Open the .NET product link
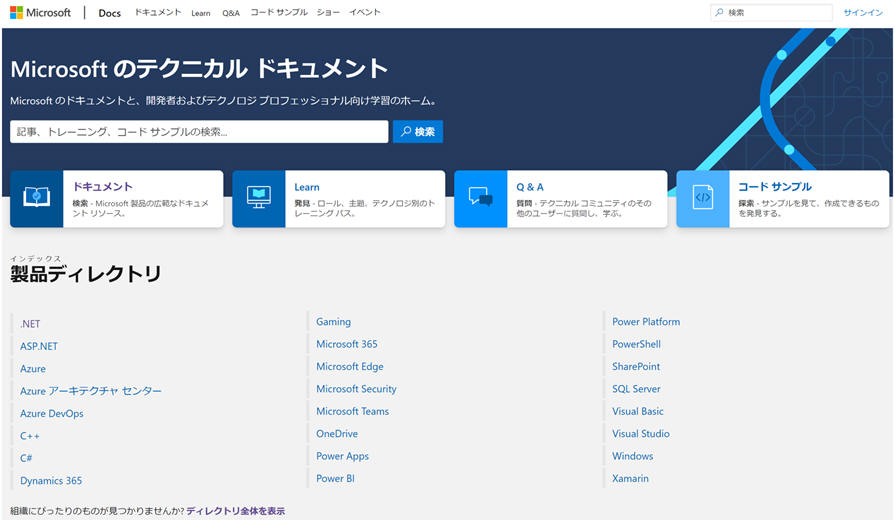This screenshot has width=895, height=522. tap(30, 324)
